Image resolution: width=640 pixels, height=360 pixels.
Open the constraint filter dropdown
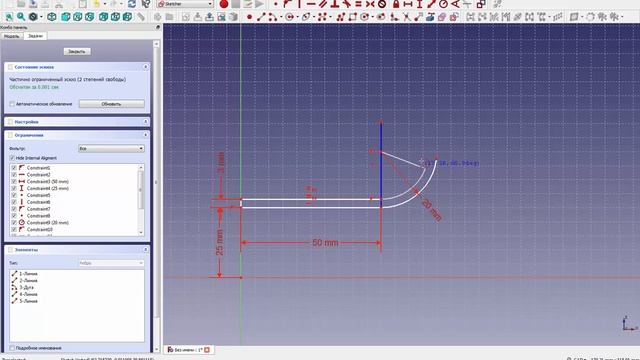(x=111, y=149)
